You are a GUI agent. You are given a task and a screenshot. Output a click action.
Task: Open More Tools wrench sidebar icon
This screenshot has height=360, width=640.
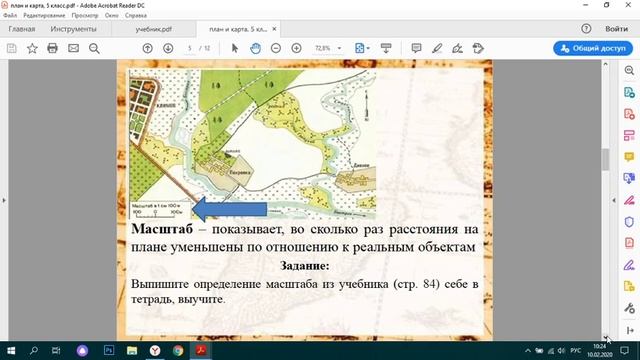click(x=629, y=308)
